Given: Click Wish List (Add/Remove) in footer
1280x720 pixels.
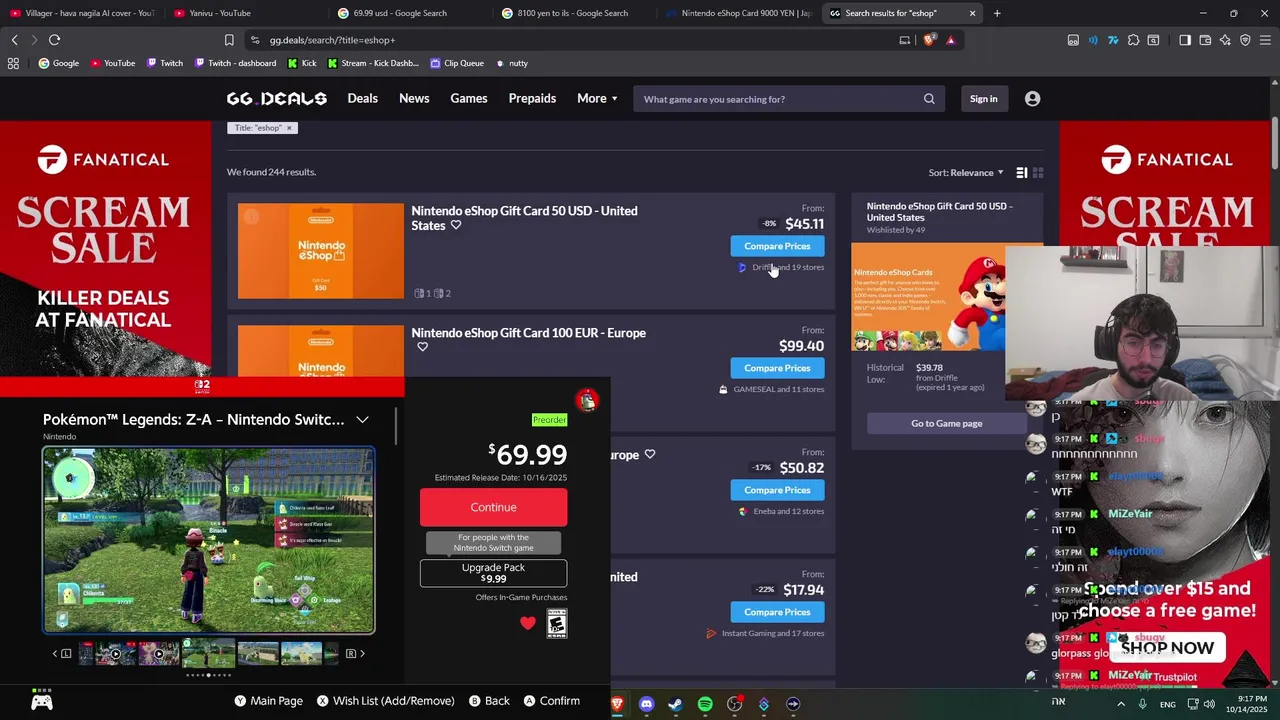Looking at the screenshot, I should pyautogui.click(x=385, y=701).
